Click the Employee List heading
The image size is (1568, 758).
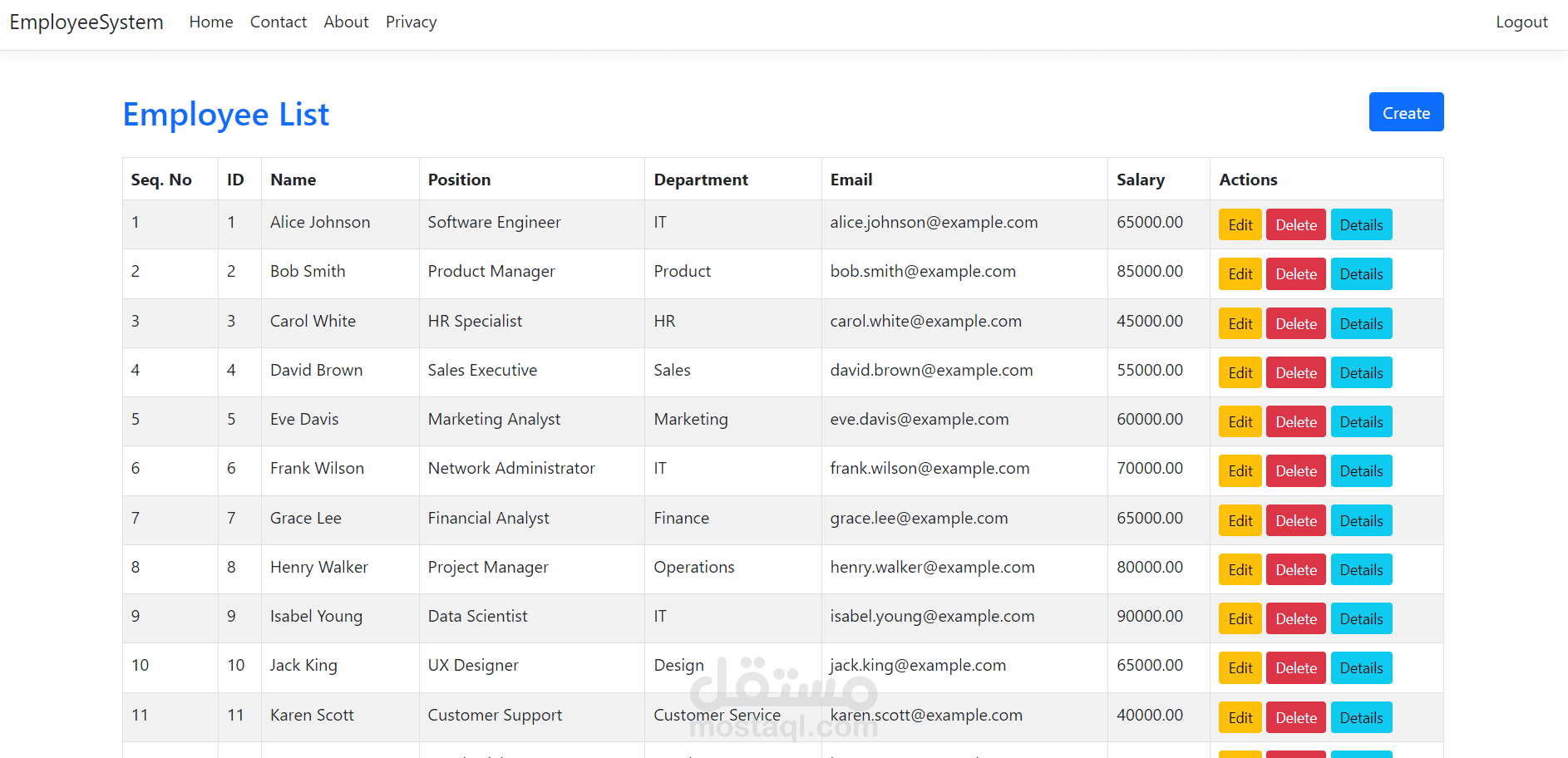click(226, 114)
